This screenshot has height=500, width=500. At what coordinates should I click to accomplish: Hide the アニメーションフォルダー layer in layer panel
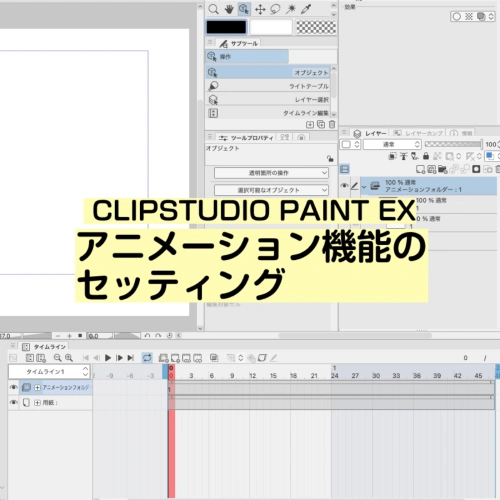[344, 186]
